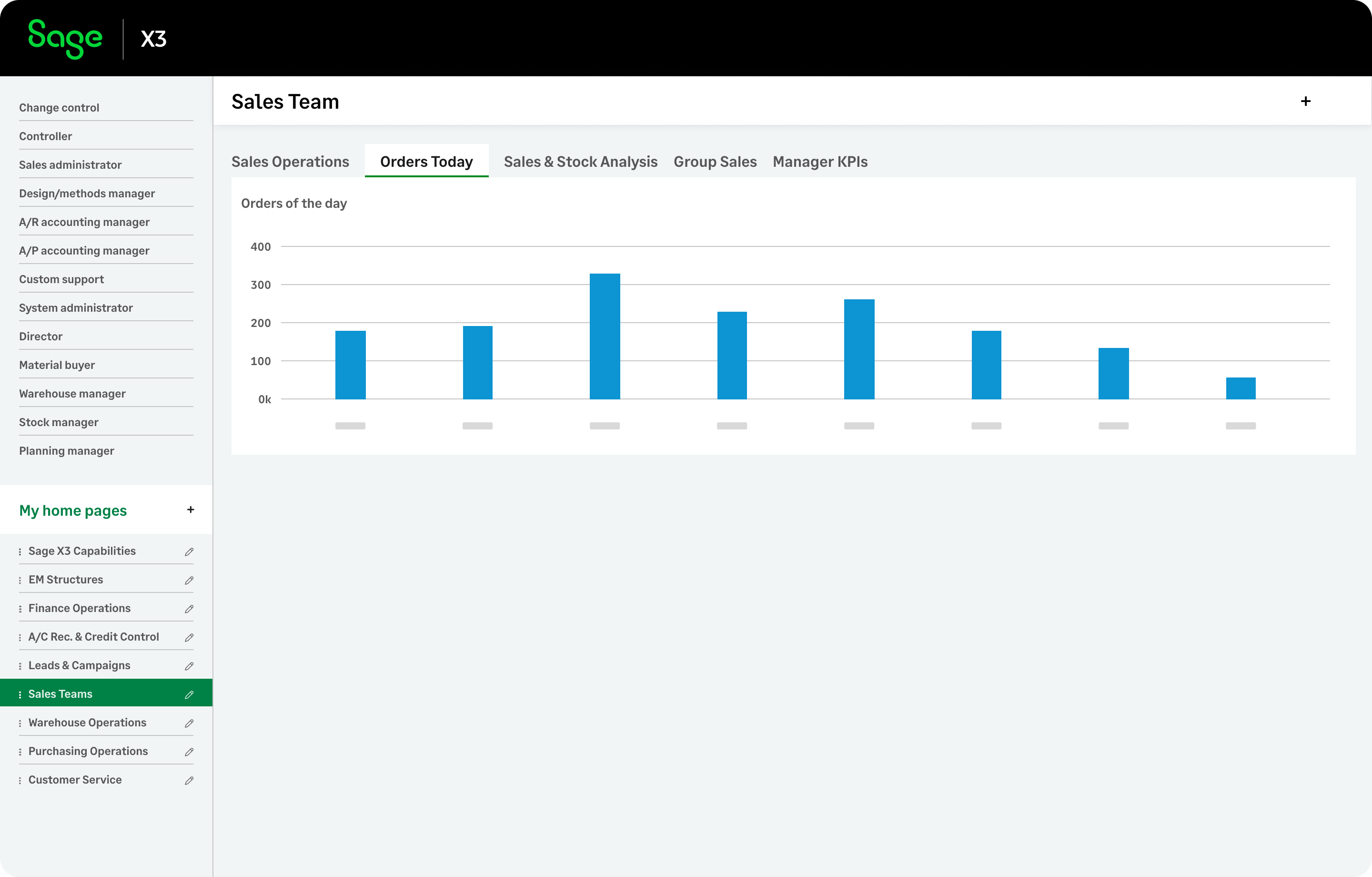Click pencil icon for Purchasing Operations

[189, 752]
